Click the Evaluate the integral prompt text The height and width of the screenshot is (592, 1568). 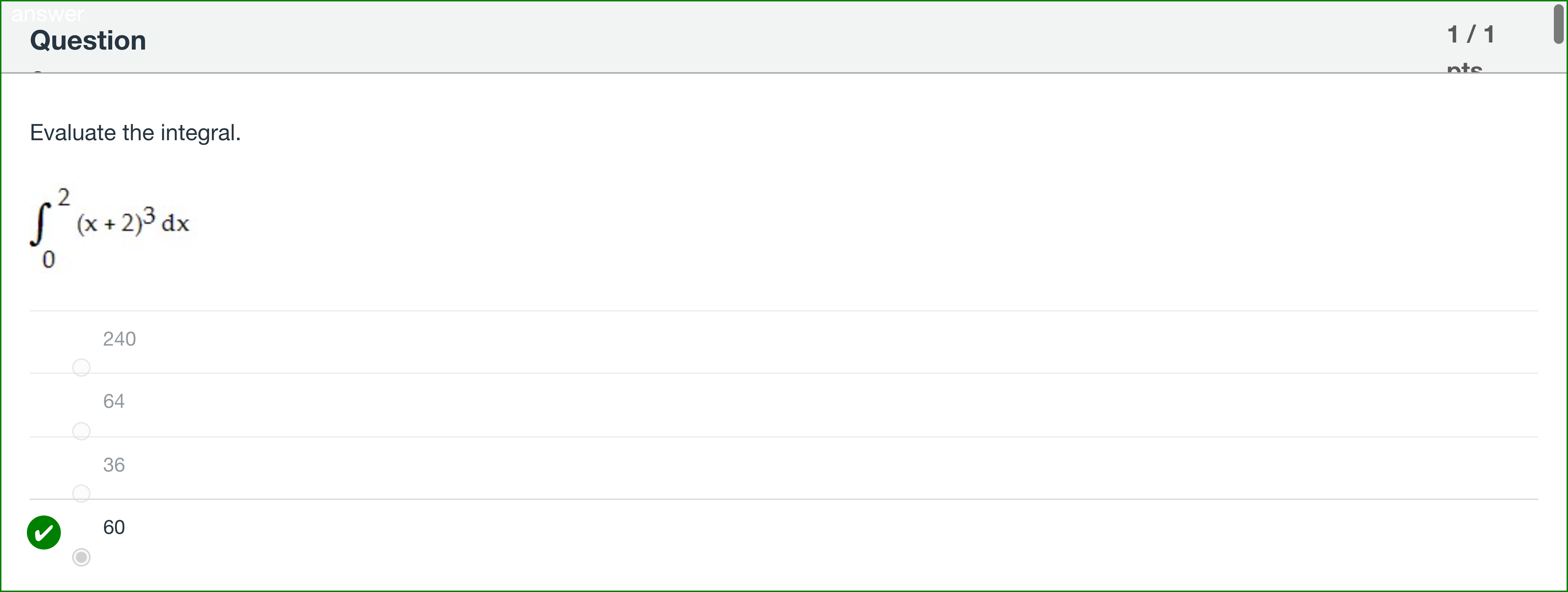coord(135,133)
